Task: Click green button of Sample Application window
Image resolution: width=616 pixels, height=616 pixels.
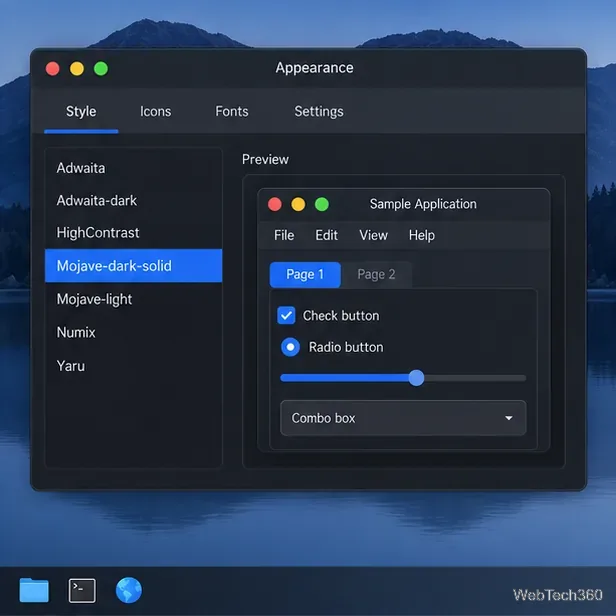Action: pos(322,204)
